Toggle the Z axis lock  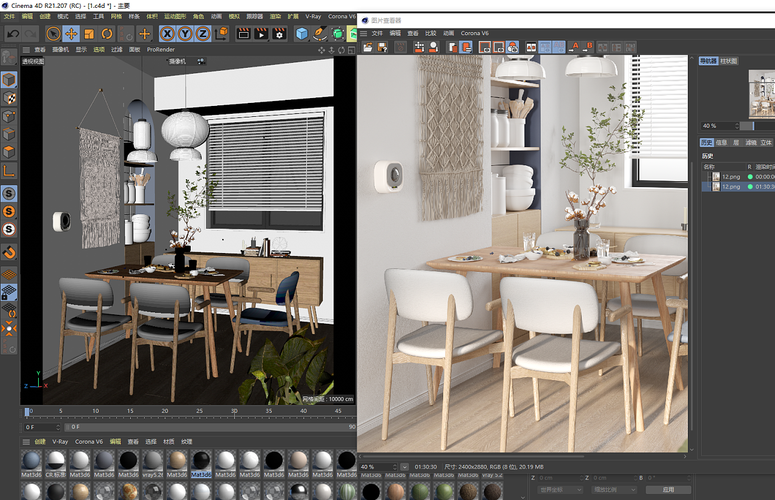tap(202, 33)
